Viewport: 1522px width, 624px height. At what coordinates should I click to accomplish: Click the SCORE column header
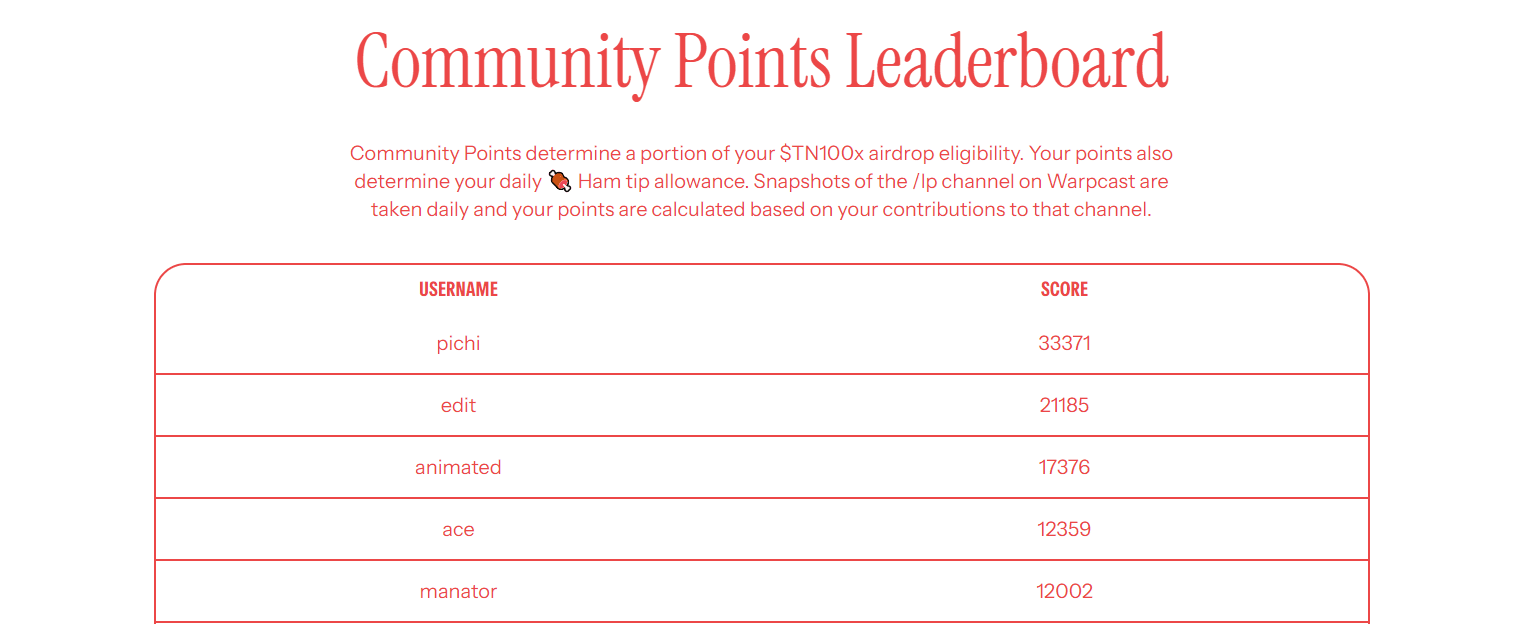pyautogui.click(x=1064, y=289)
